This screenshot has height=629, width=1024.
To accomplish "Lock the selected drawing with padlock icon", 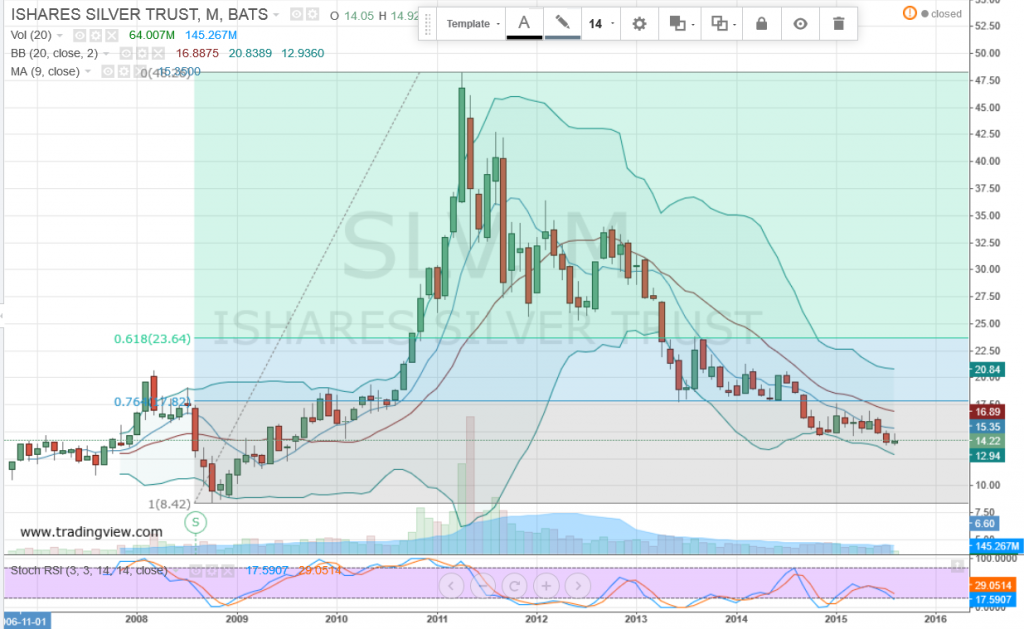I will 761,24.
